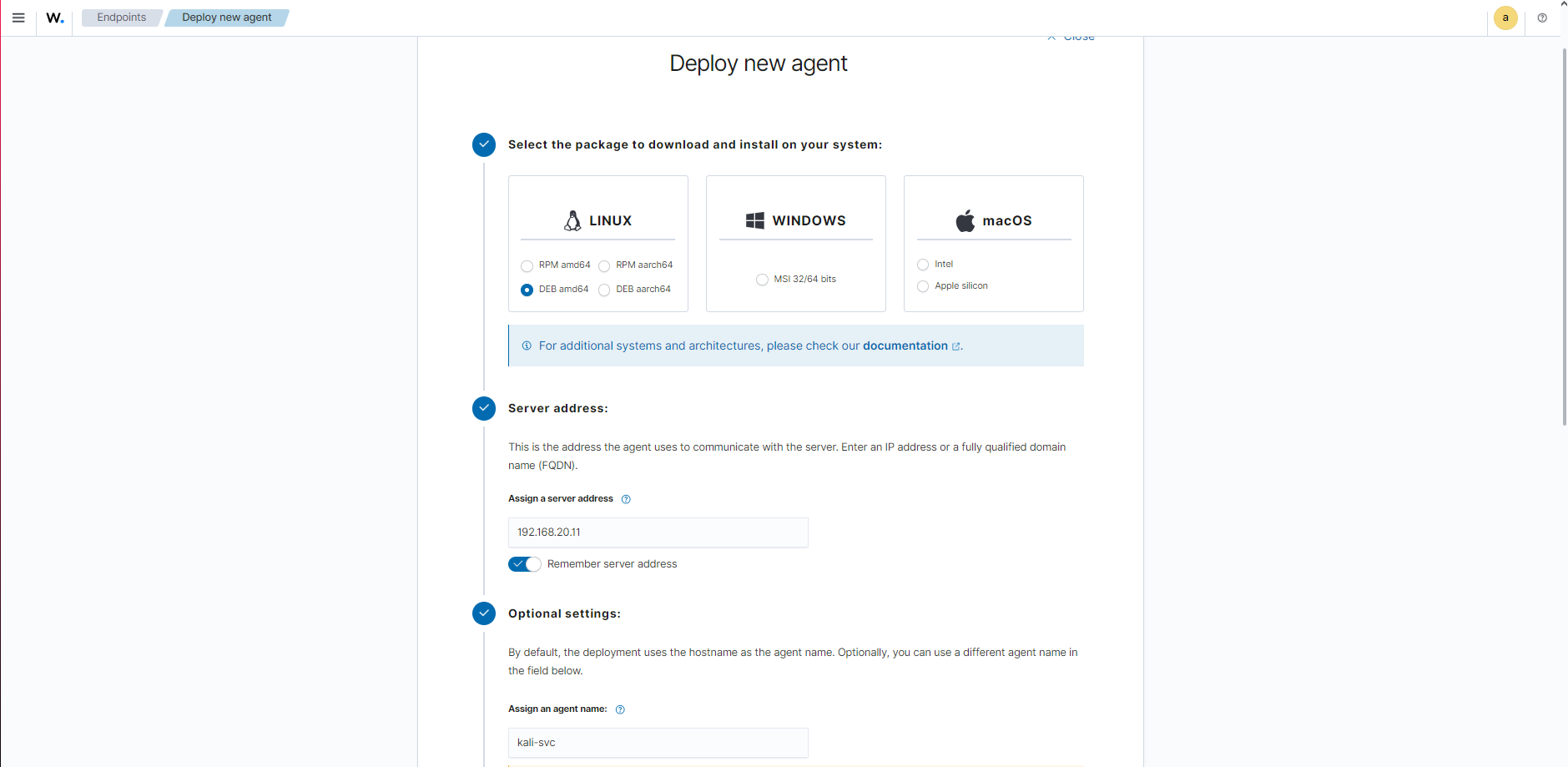
Task: Open the user avatar menu
Action: [1505, 18]
